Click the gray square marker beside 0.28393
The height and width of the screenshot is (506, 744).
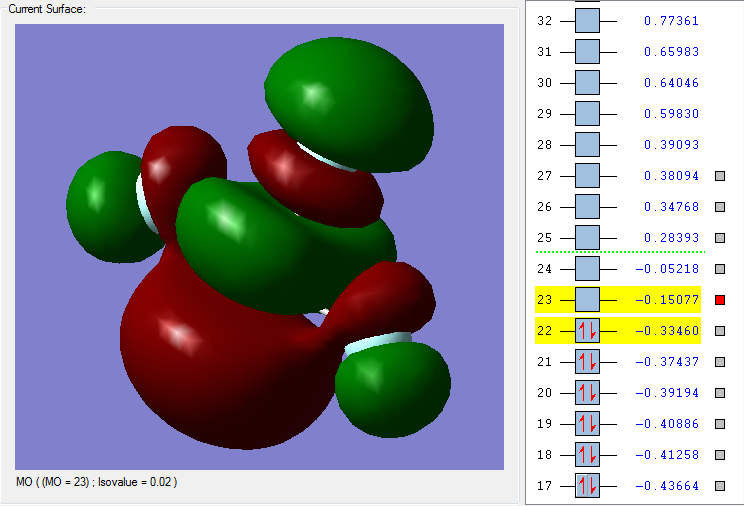tap(720, 238)
